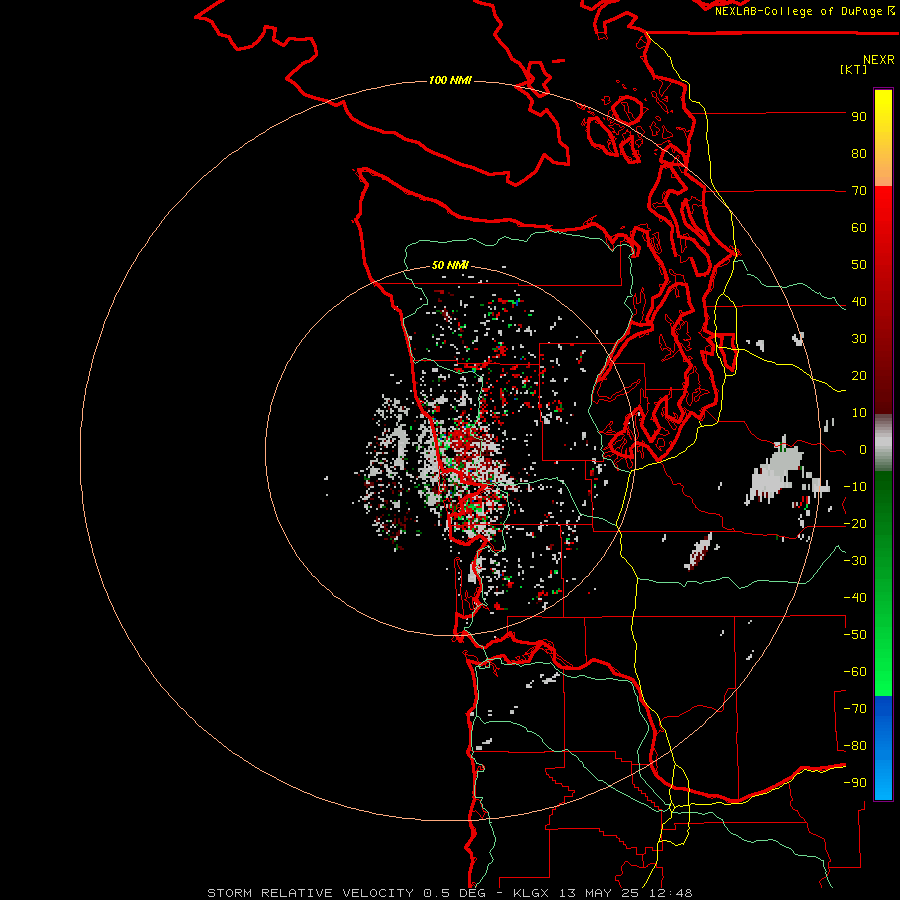The image size is (900, 900).
Task: Click the NEXR label above the color bar
Action: 879,60
